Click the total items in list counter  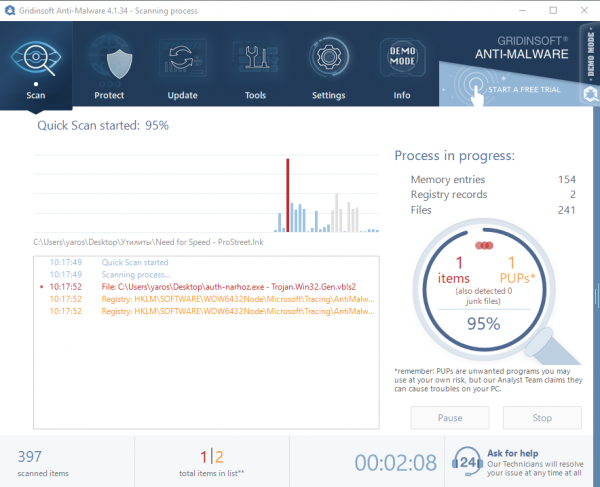pos(212,463)
